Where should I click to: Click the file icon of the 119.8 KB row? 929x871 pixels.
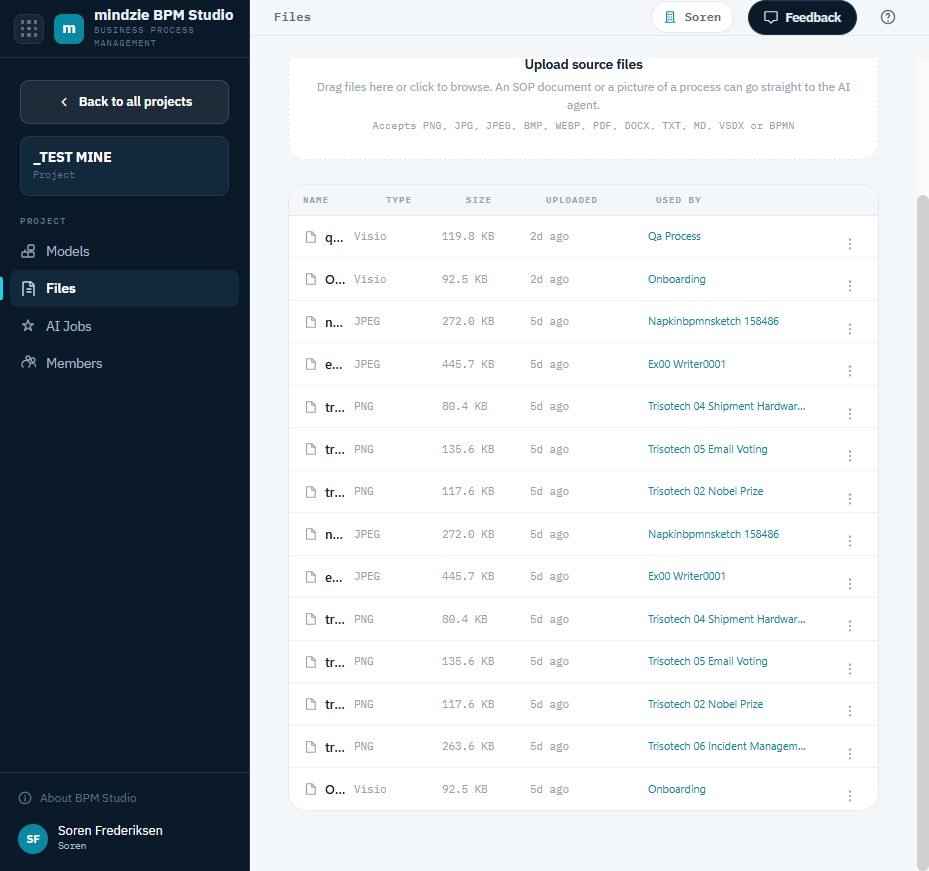[x=310, y=237]
